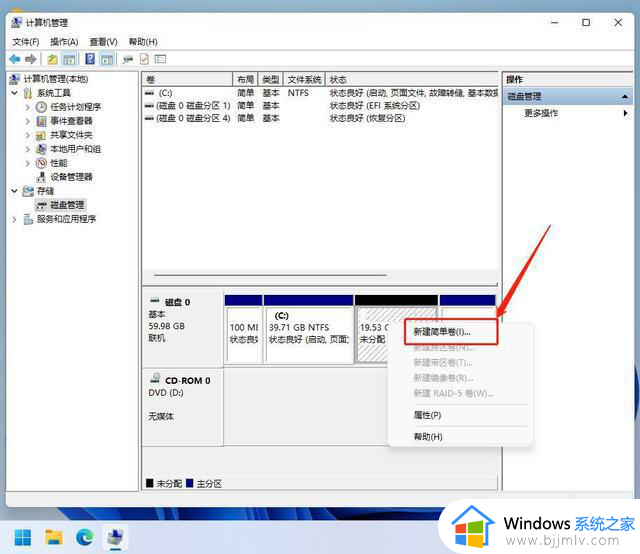Expand the 性能 node
640x554 pixels.
(x=27, y=163)
